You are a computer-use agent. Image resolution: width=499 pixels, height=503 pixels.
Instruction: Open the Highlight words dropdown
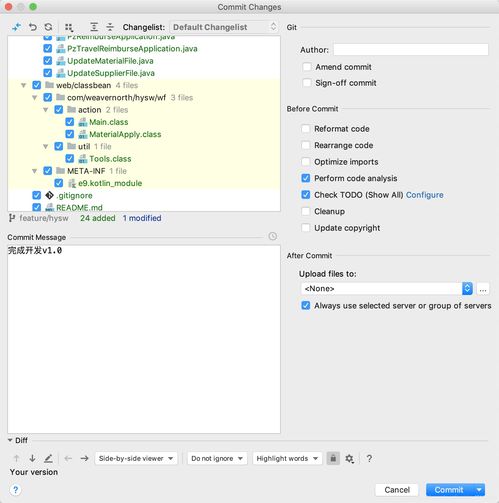[287, 458]
